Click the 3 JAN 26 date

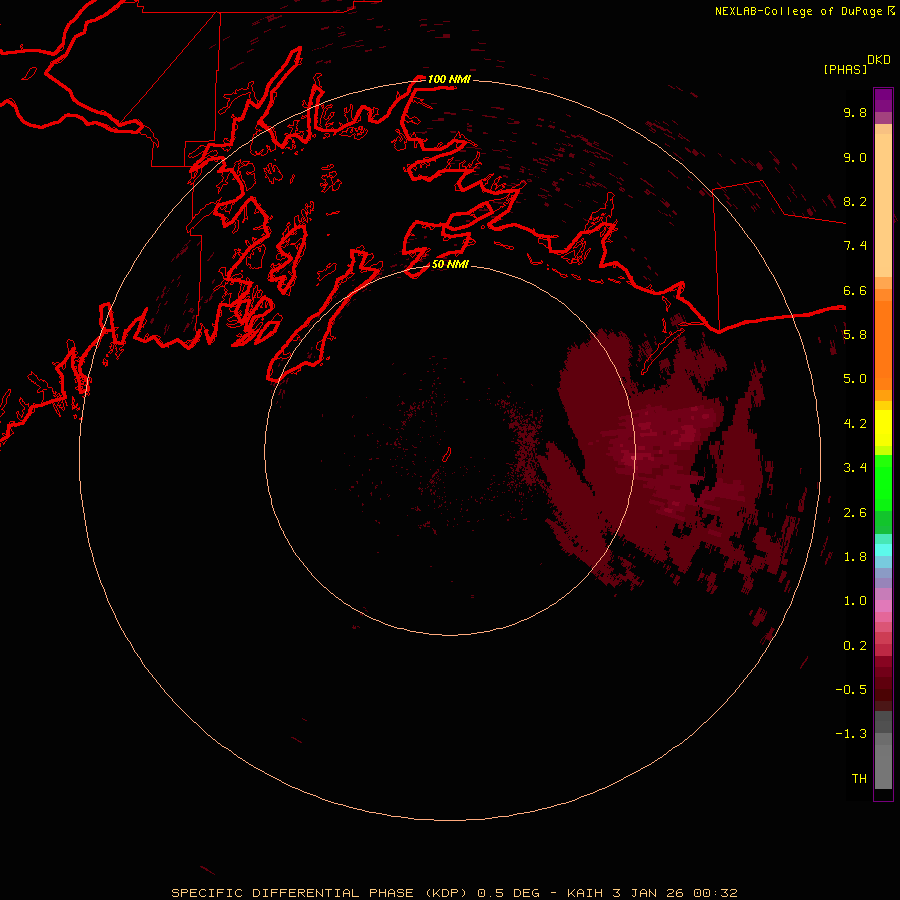coord(648,893)
